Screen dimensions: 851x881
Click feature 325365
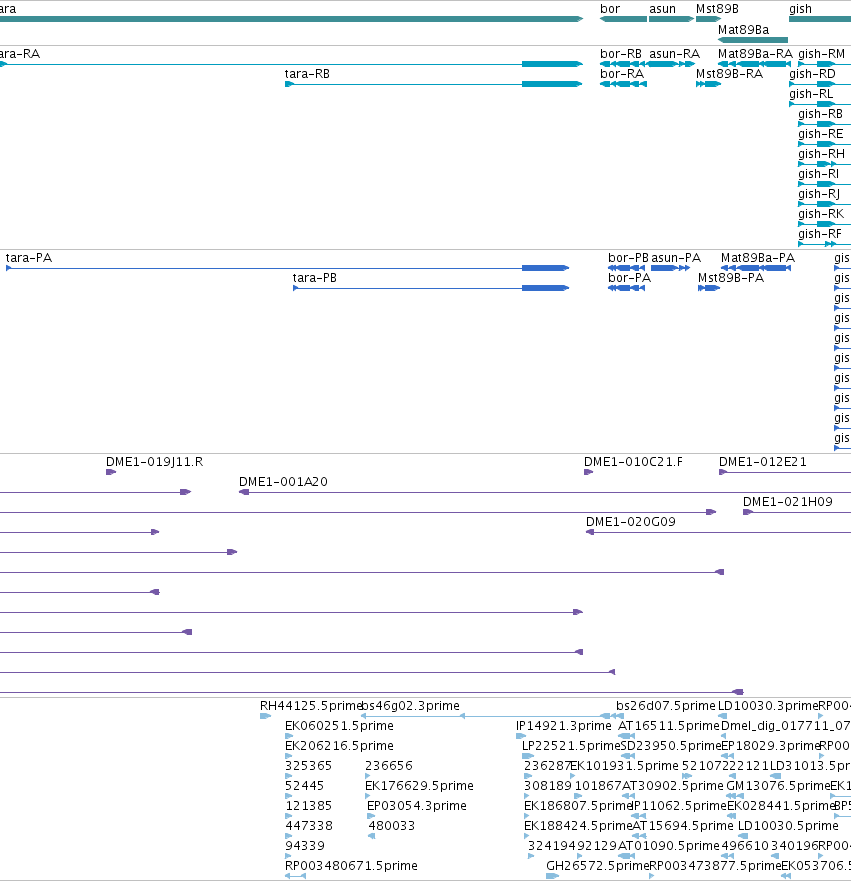point(289,776)
